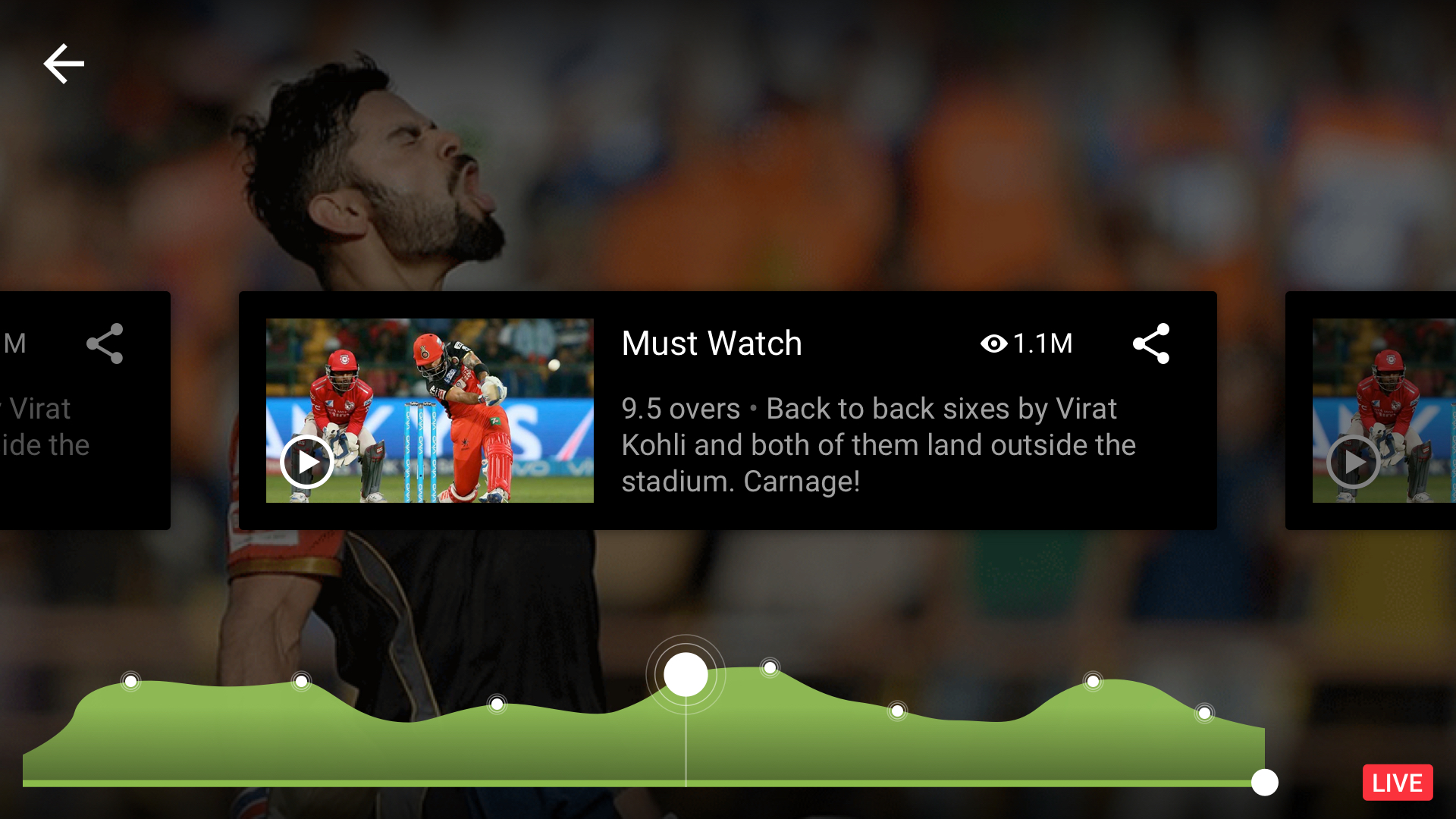Select the third highlight marker on the graph
Viewport: 1456px width, 819px height.
pos(497,704)
